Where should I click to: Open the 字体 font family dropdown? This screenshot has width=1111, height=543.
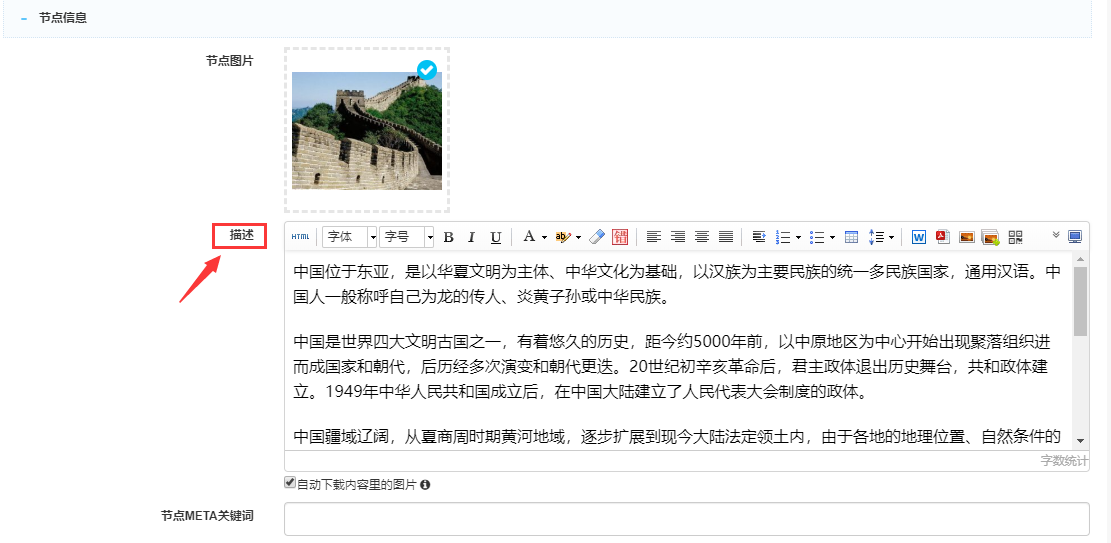349,237
